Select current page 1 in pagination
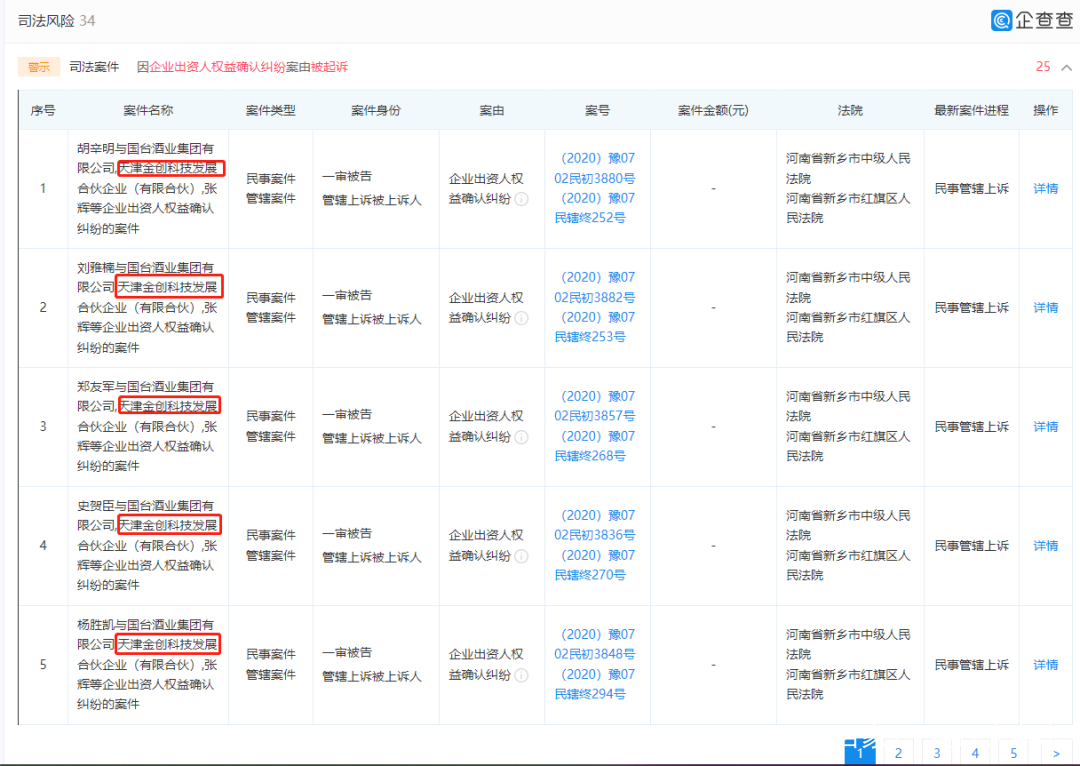 860,752
